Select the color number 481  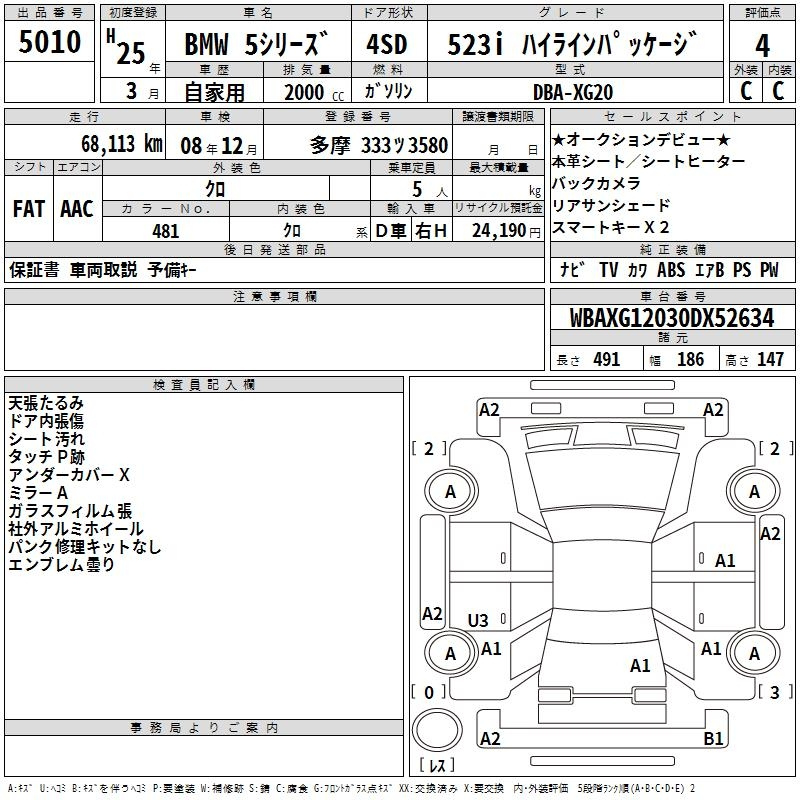coord(165,231)
